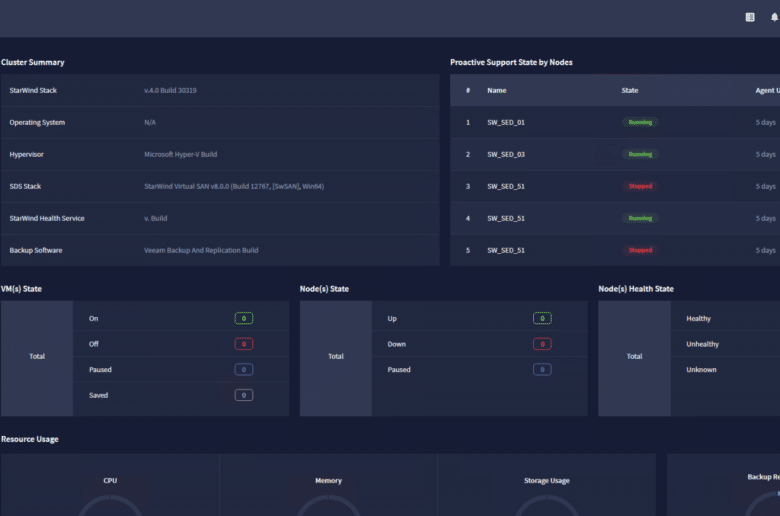
Task: Select the Saved label in VM(s) State
Action: [x=98, y=395]
